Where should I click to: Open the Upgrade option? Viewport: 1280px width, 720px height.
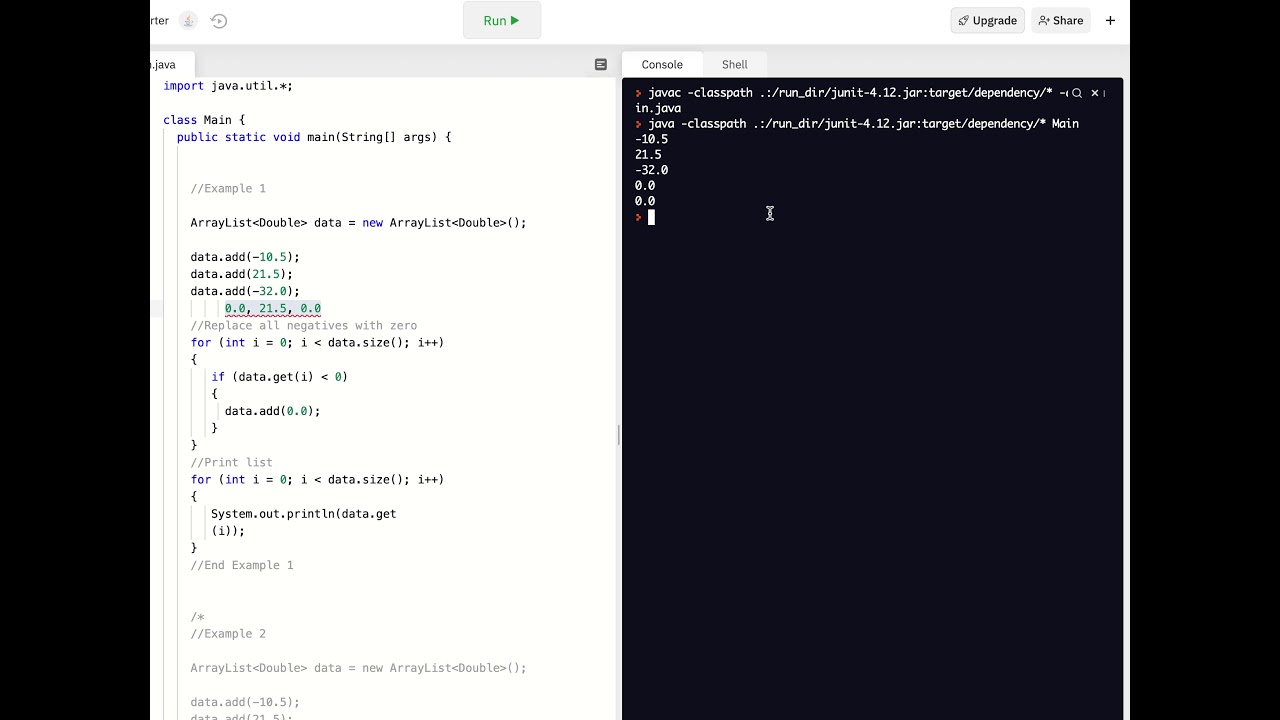987,20
